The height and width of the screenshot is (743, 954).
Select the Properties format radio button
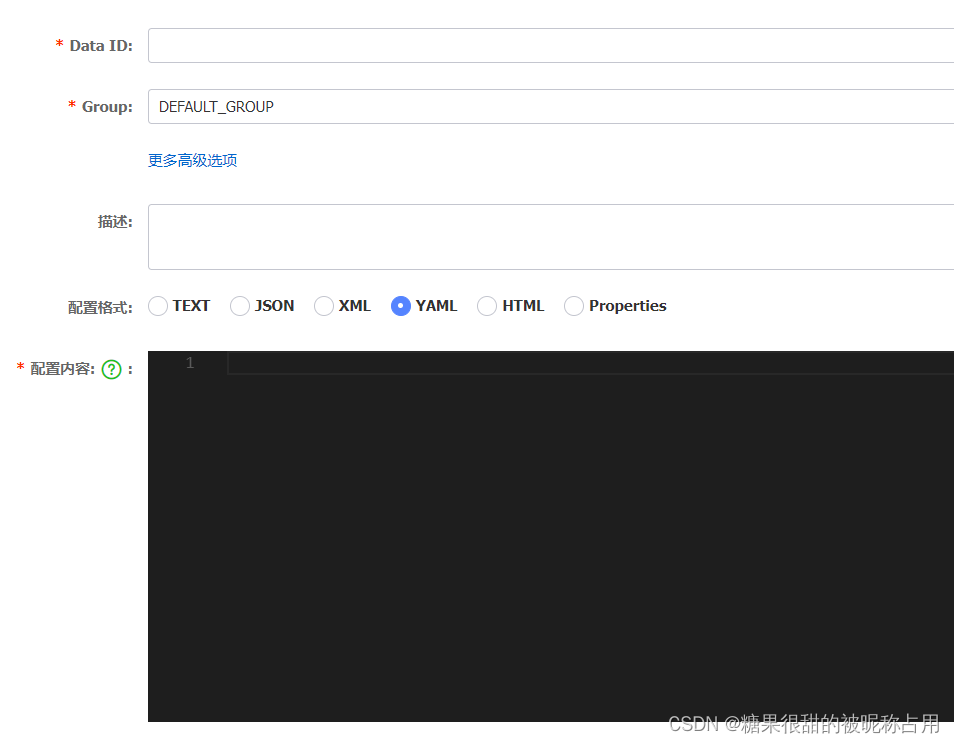(574, 306)
